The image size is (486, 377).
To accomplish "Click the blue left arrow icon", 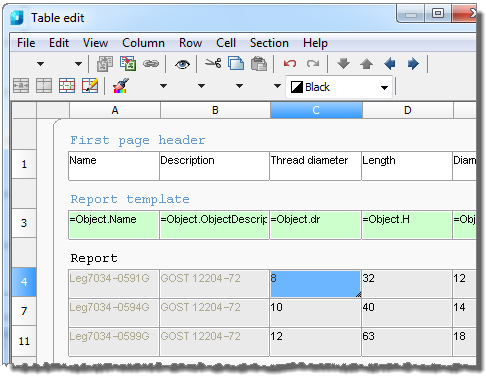I will coord(390,63).
